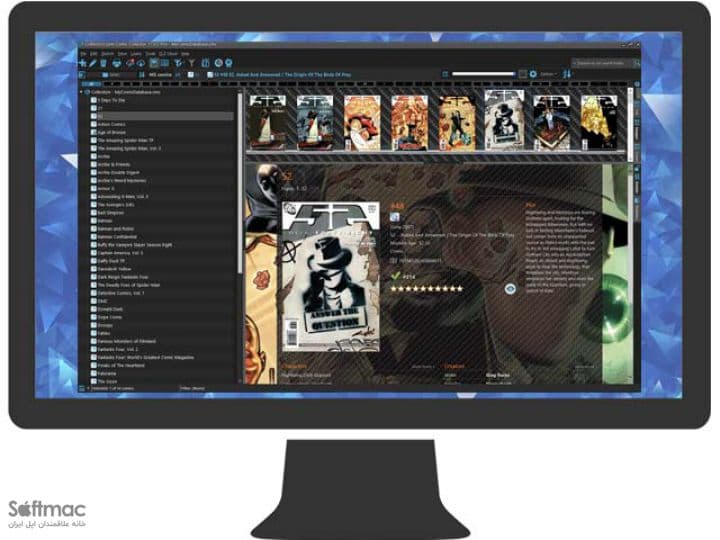
Task: Select "Famous Monsters of Filmland" series
Action: 126,341
